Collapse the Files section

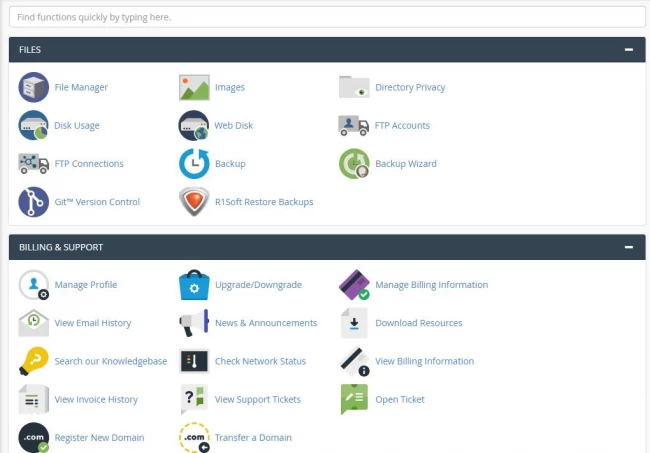point(629,50)
